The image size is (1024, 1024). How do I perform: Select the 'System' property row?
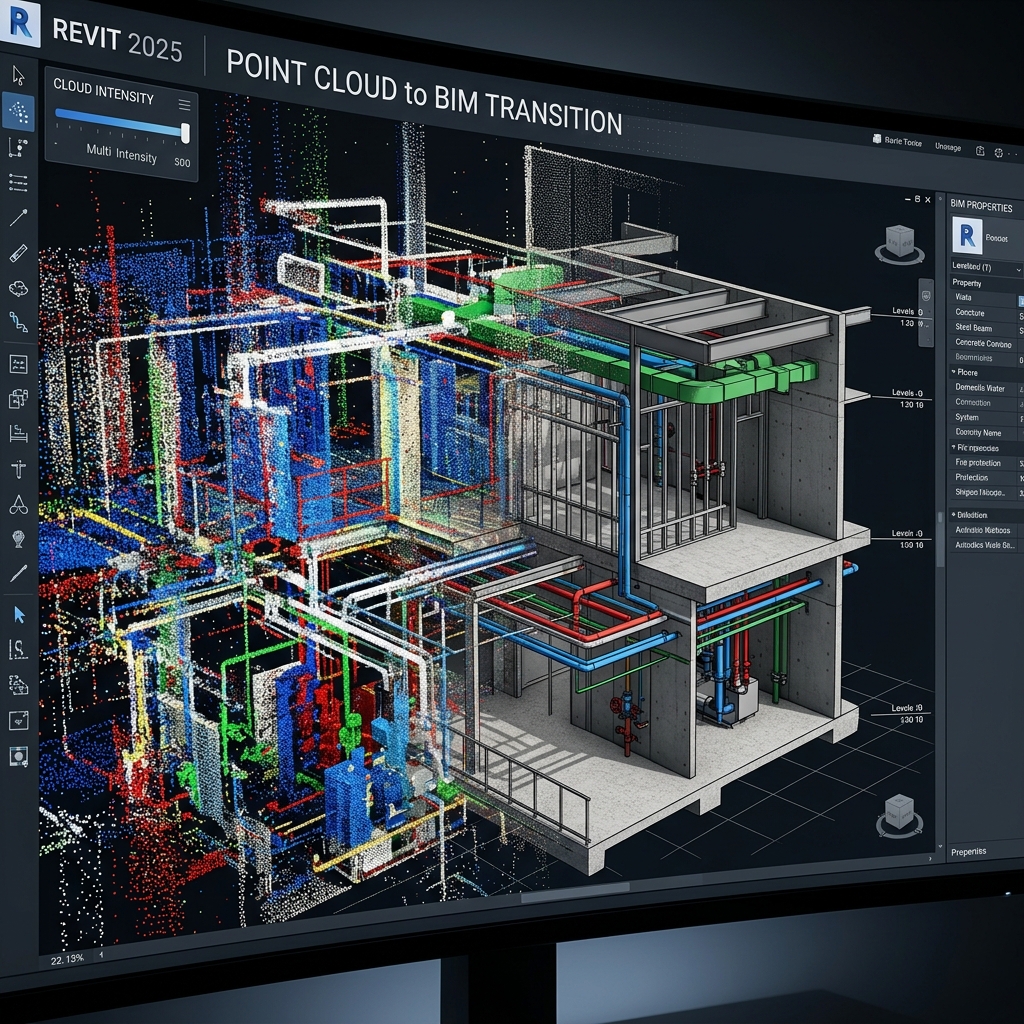(x=986, y=417)
